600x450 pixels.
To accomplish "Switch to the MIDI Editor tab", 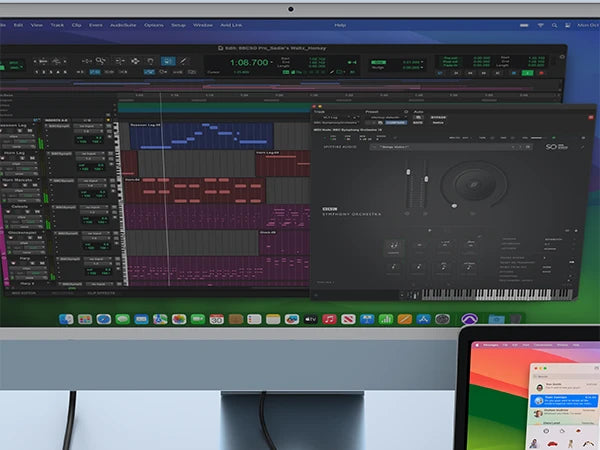I will click(24, 293).
